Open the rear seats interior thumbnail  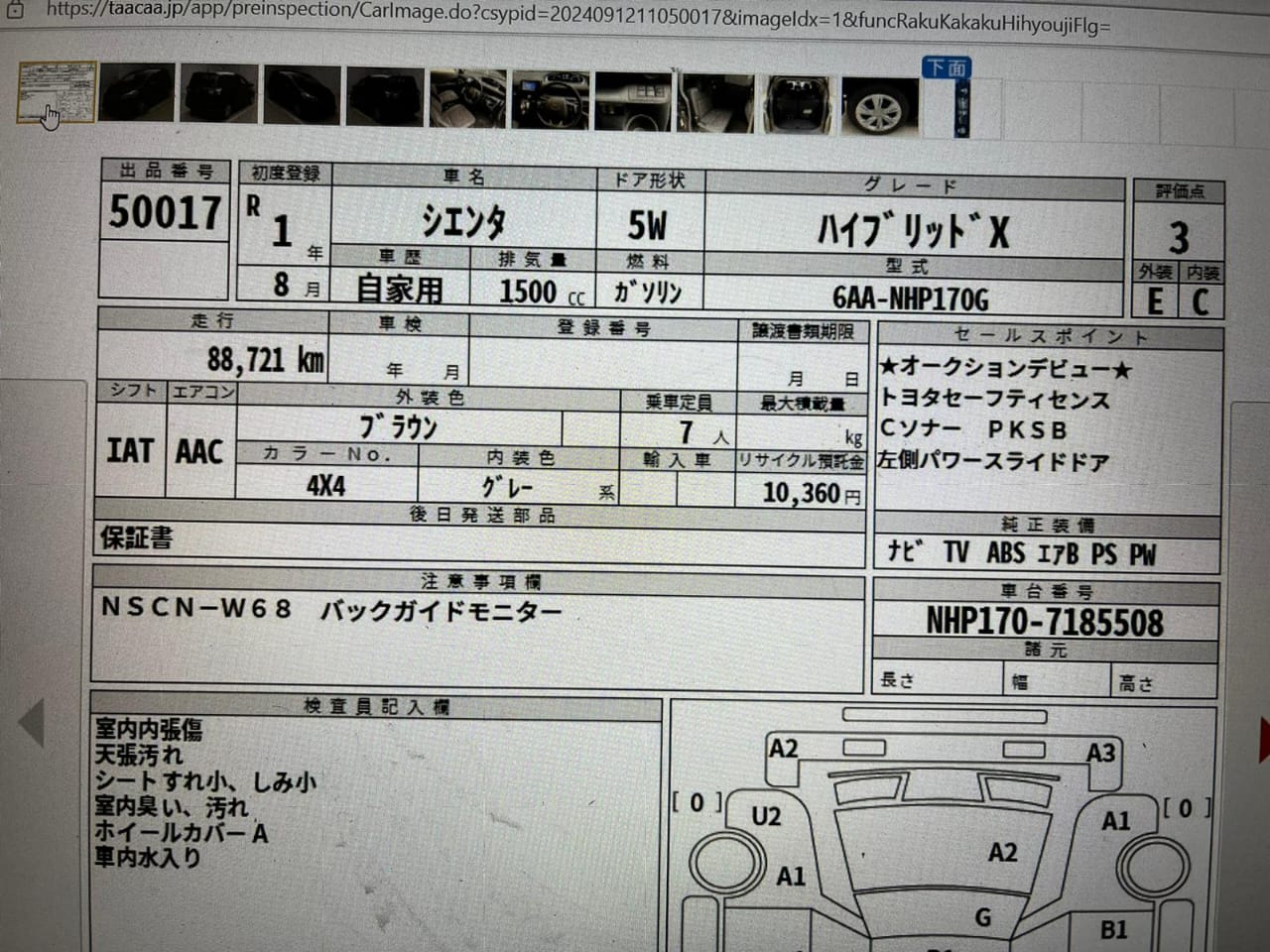pos(715,103)
